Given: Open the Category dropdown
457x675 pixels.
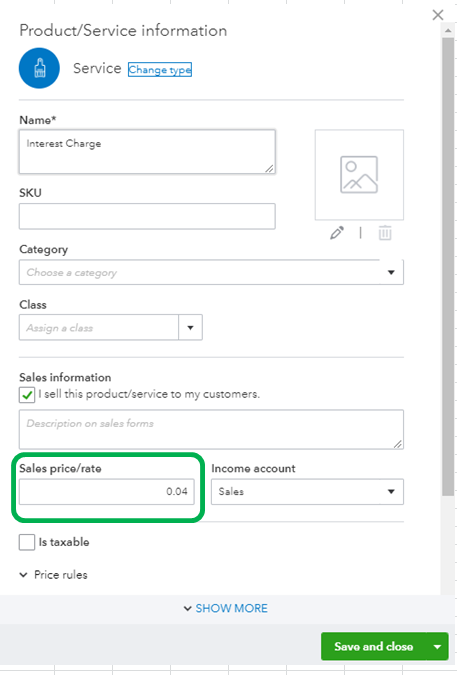Looking at the screenshot, I should 211,272.
